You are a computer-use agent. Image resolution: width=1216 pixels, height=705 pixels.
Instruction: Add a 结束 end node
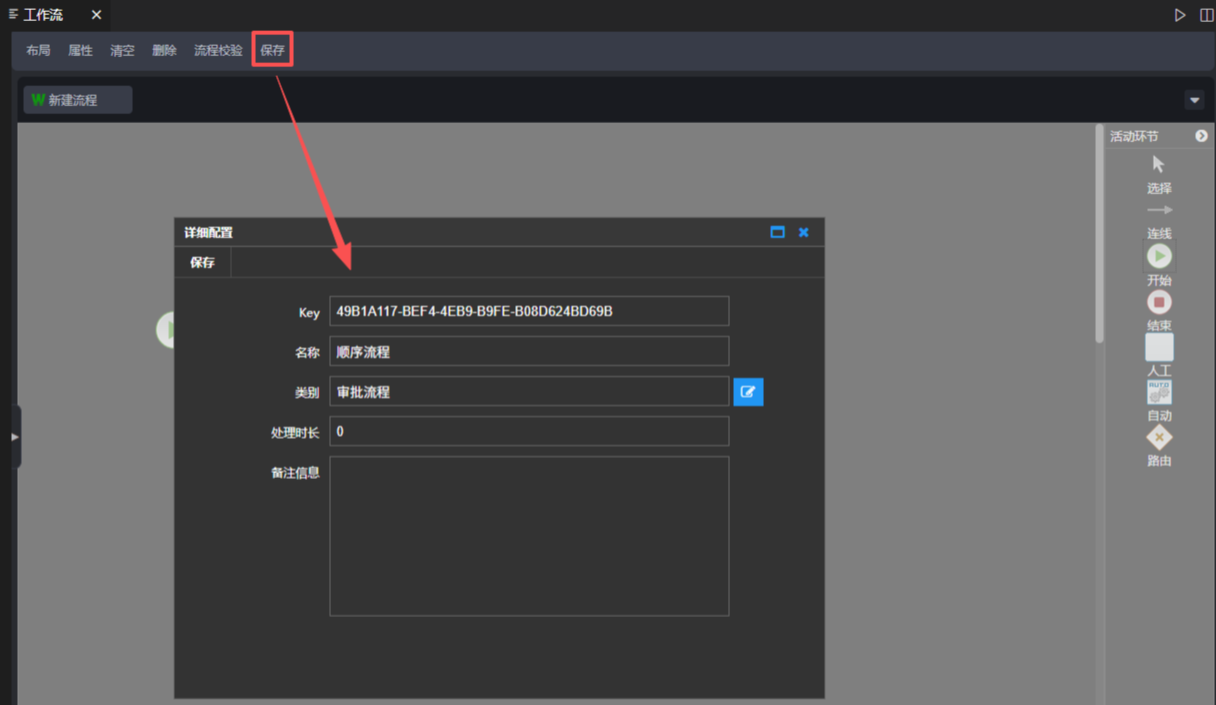pyautogui.click(x=1159, y=302)
